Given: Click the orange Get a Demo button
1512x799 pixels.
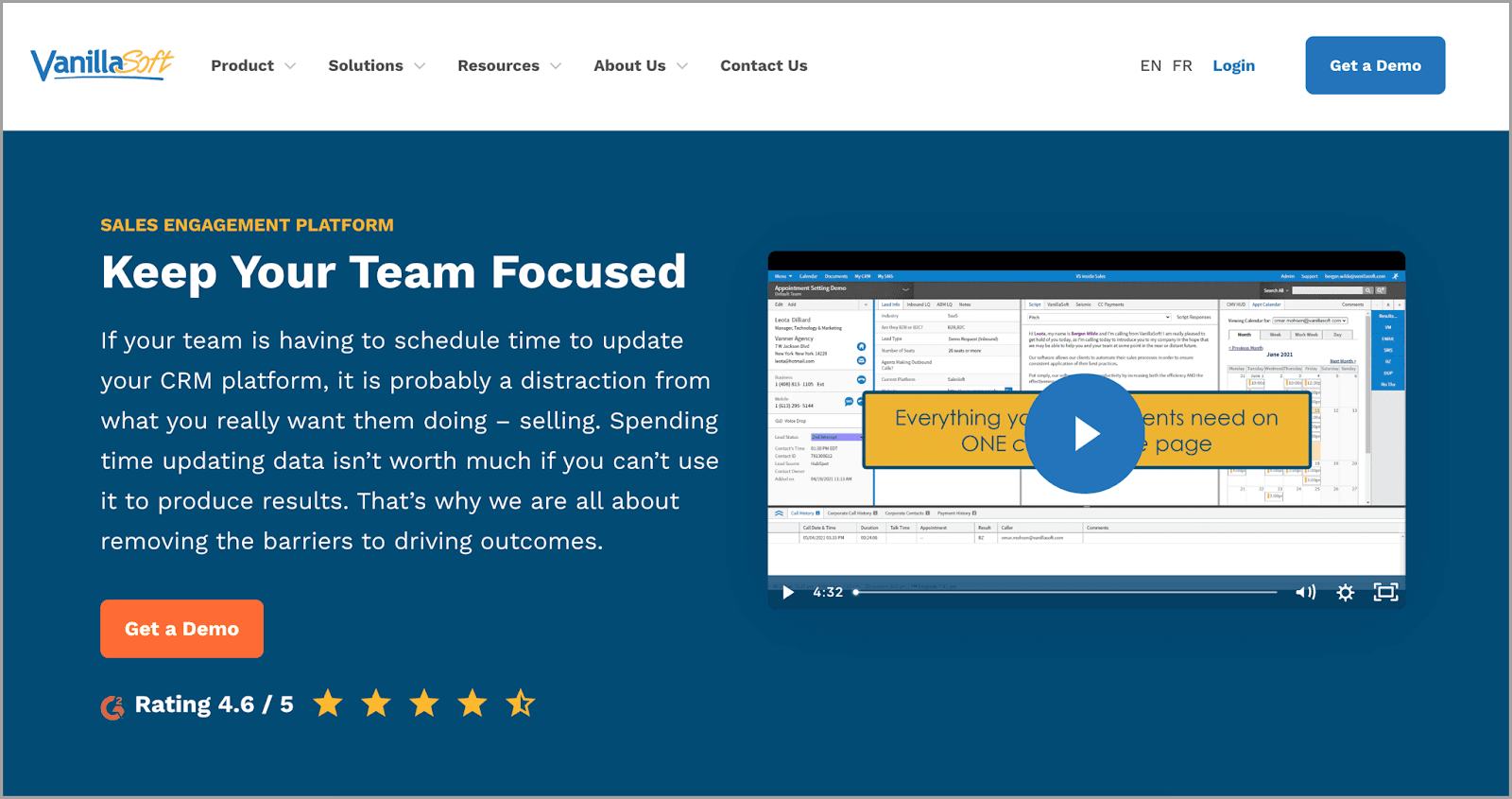Looking at the screenshot, I should [181, 629].
